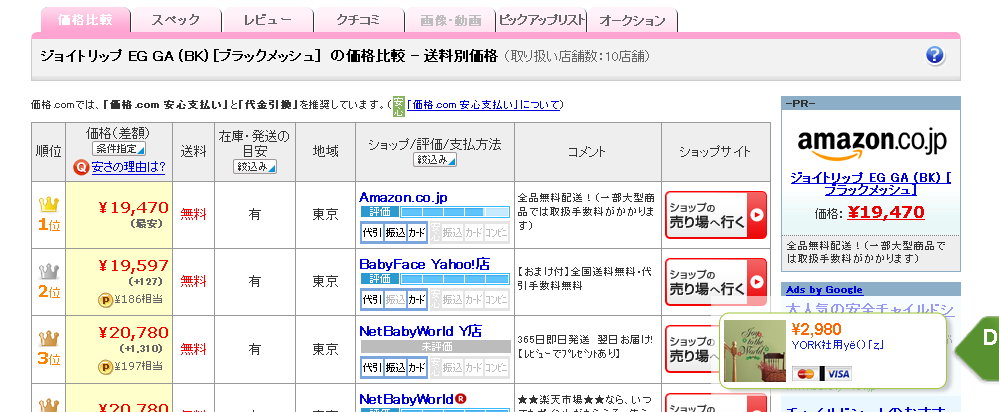Image resolution: width=999 pixels, height=412 pixels.
Task: Click the 無料 shipping cell in the Amazon.co.jp row
Action: 194,214
